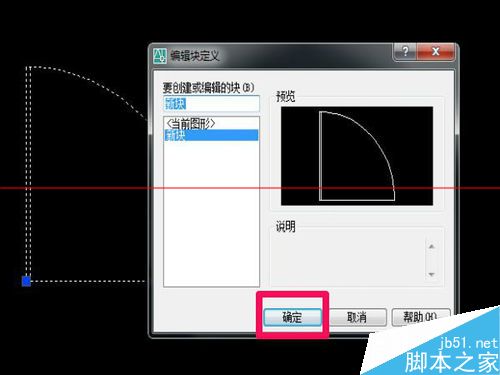Click the 确定 button
The height and width of the screenshot is (375, 500).
(x=292, y=317)
